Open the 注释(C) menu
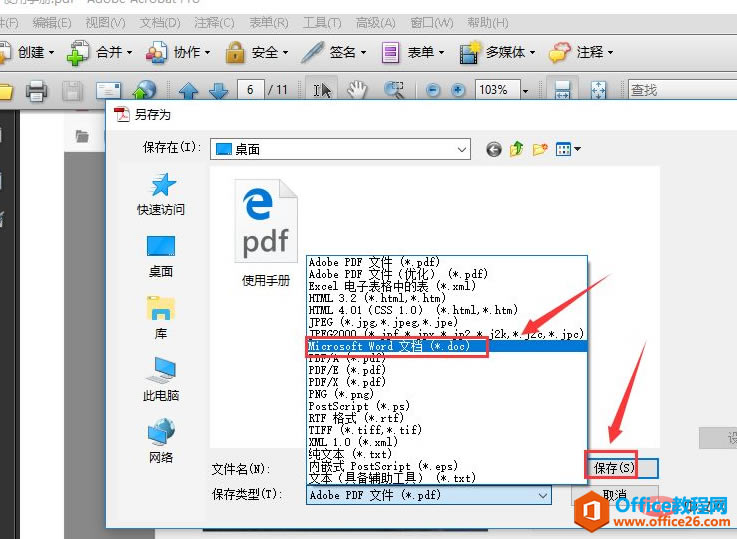Screen dimensions: 737x539 (214, 23)
